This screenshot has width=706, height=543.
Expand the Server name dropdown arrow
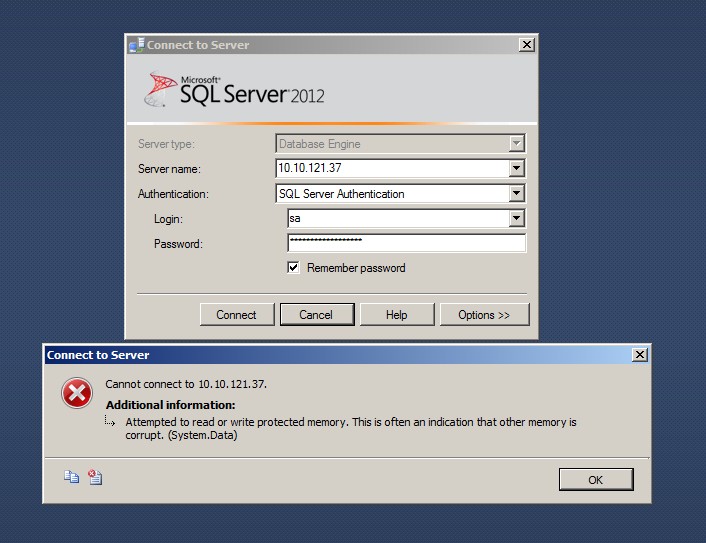click(x=516, y=169)
